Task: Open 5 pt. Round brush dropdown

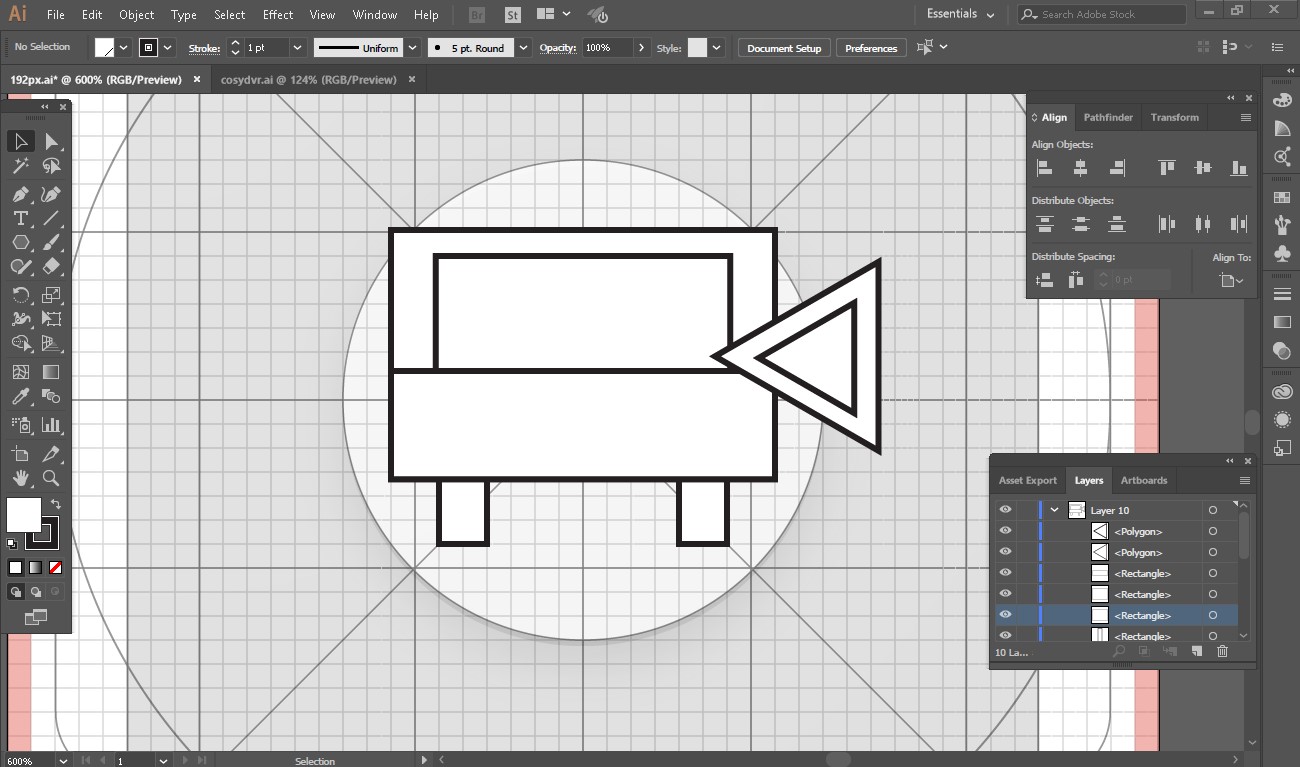Action: tap(524, 48)
